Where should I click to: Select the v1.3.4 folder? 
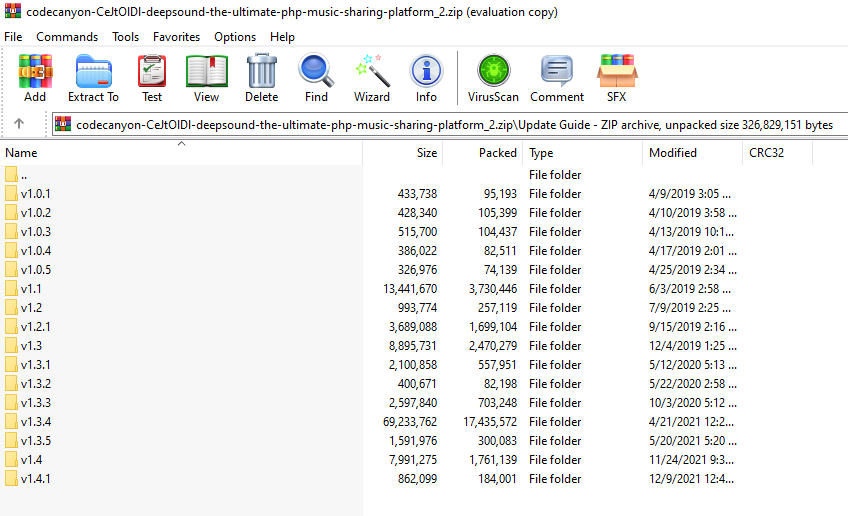36,422
